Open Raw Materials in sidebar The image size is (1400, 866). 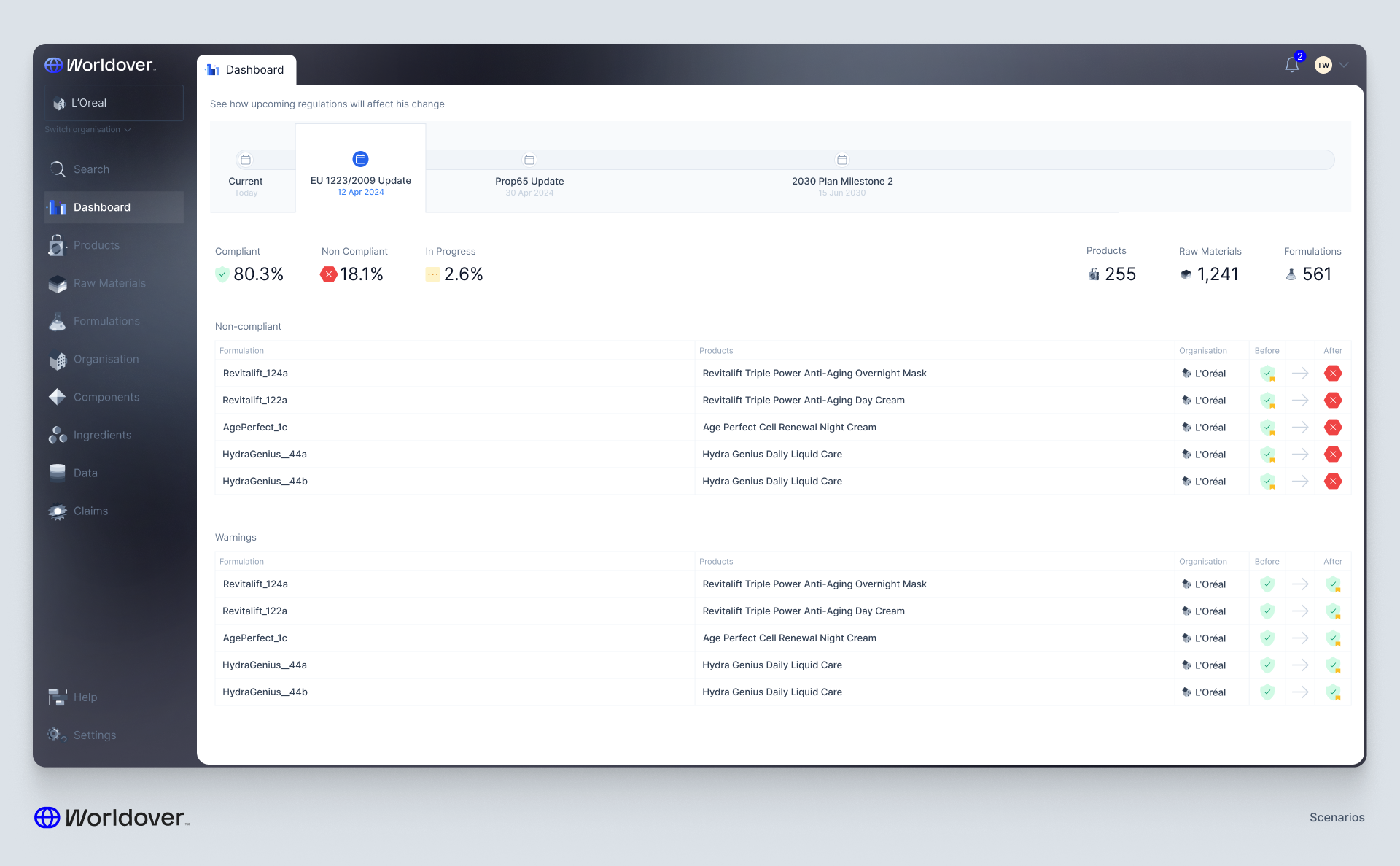[109, 283]
